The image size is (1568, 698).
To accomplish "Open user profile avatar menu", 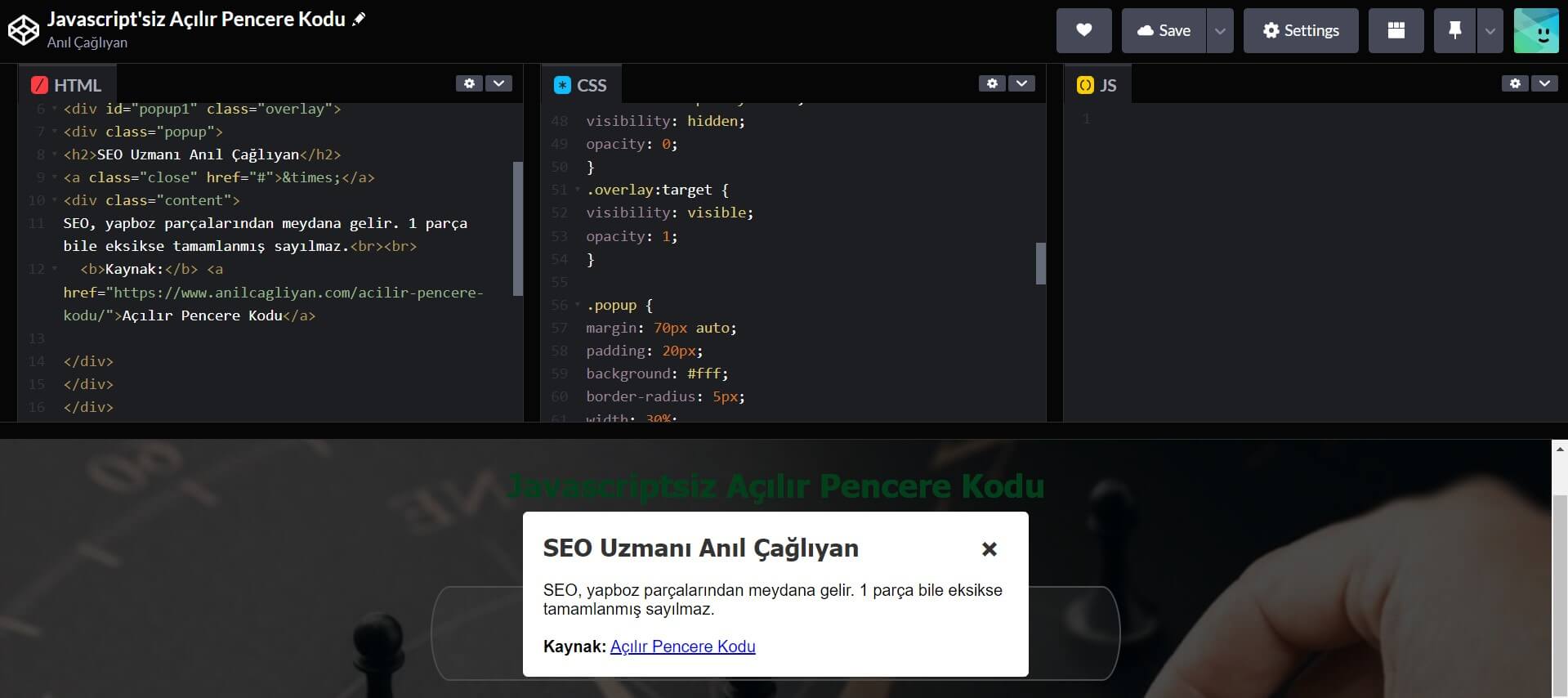I will (1536, 30).
